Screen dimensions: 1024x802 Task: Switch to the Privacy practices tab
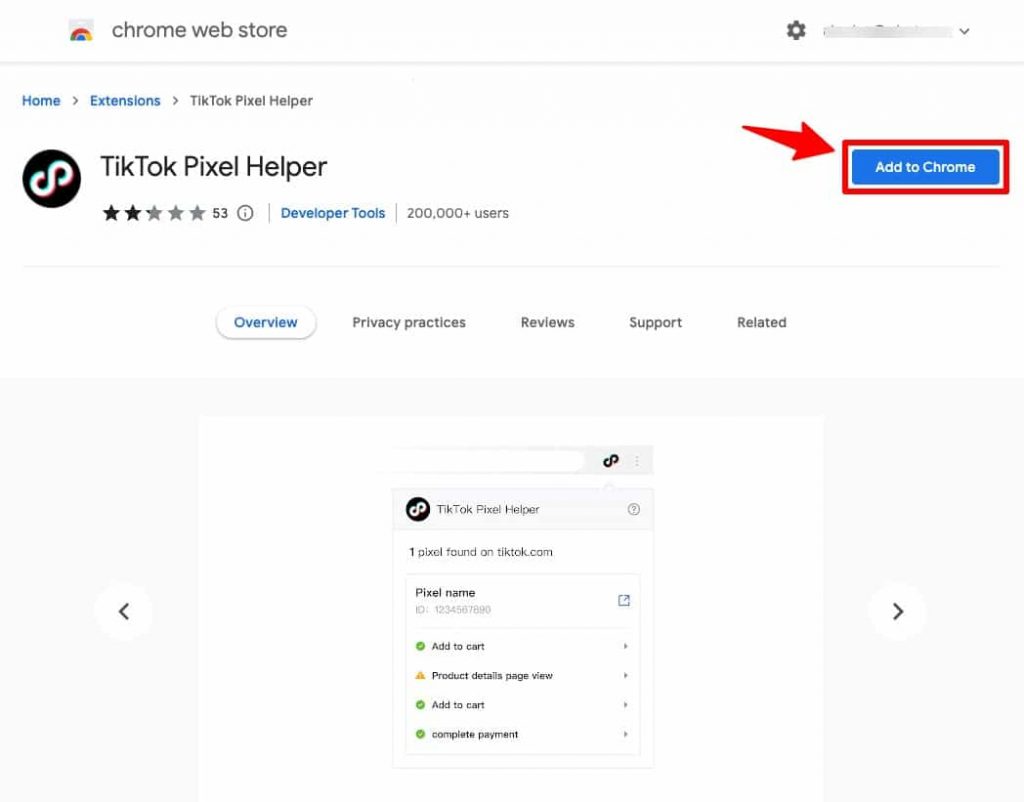(x=409, y=322)
